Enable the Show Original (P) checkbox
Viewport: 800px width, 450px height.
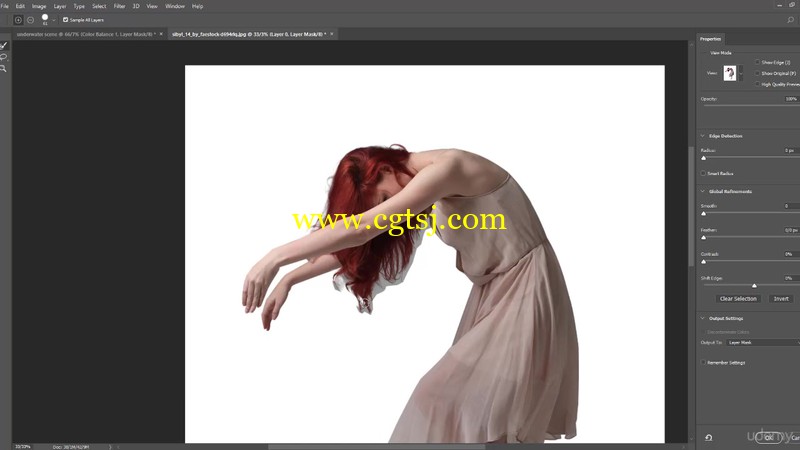[x=757, y=73]
